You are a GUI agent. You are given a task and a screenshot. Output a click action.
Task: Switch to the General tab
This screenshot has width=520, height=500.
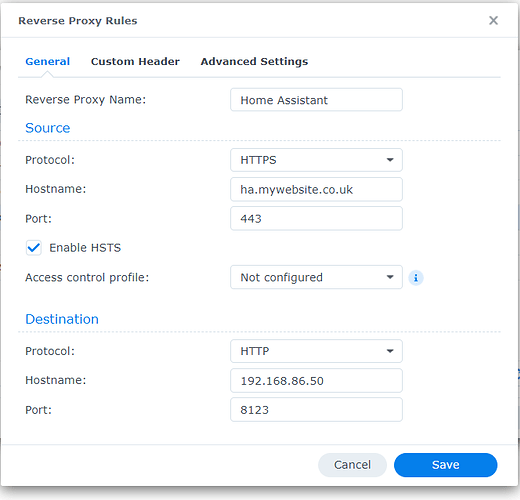point(48,61)
